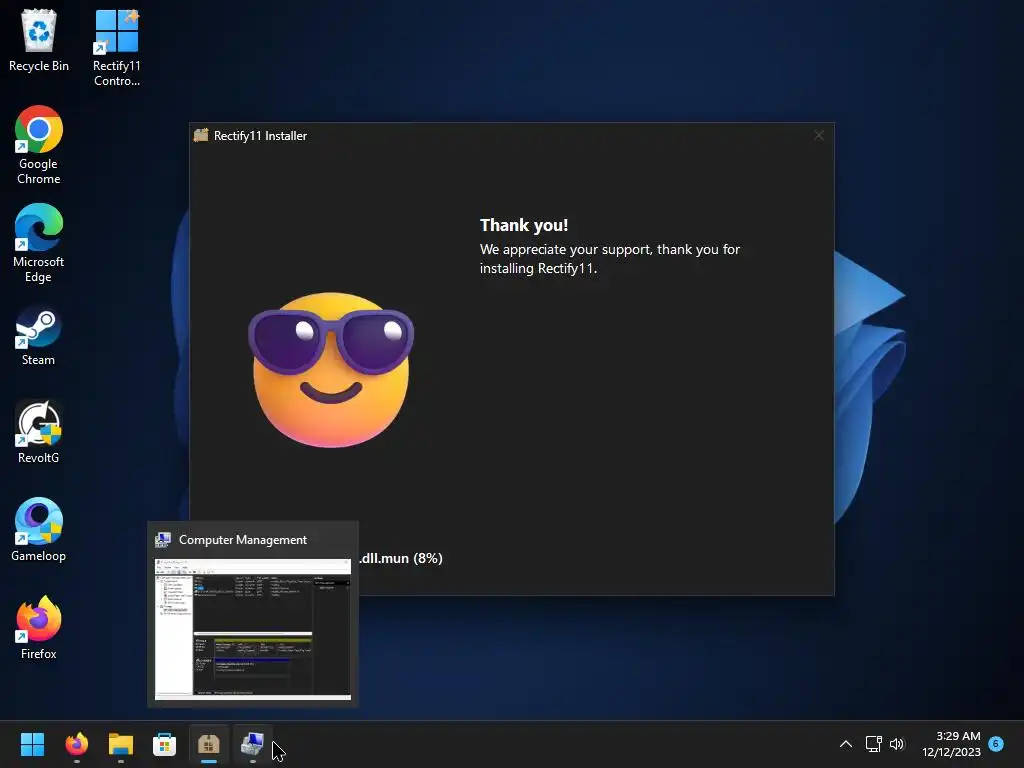1024x768 pixels.
Task: Click the "Thank you!" heading
Action: pos(524,225)
